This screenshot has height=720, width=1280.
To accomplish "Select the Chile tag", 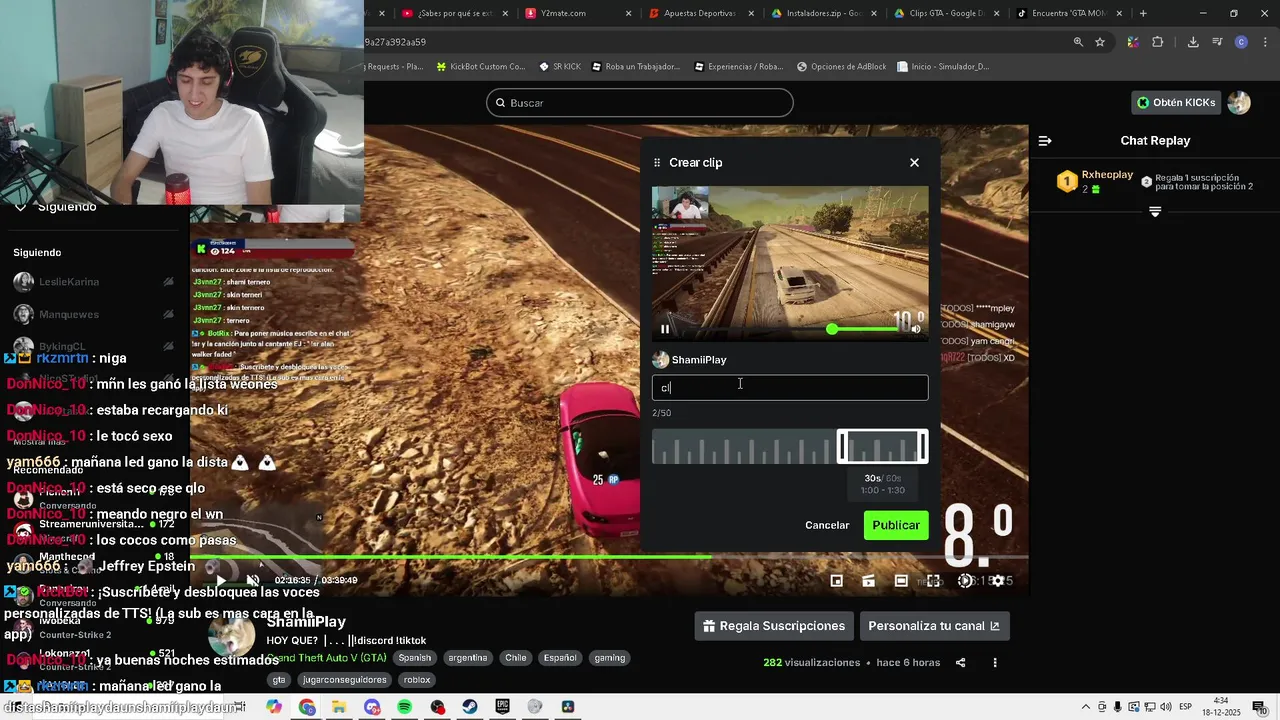I will 516,658.
